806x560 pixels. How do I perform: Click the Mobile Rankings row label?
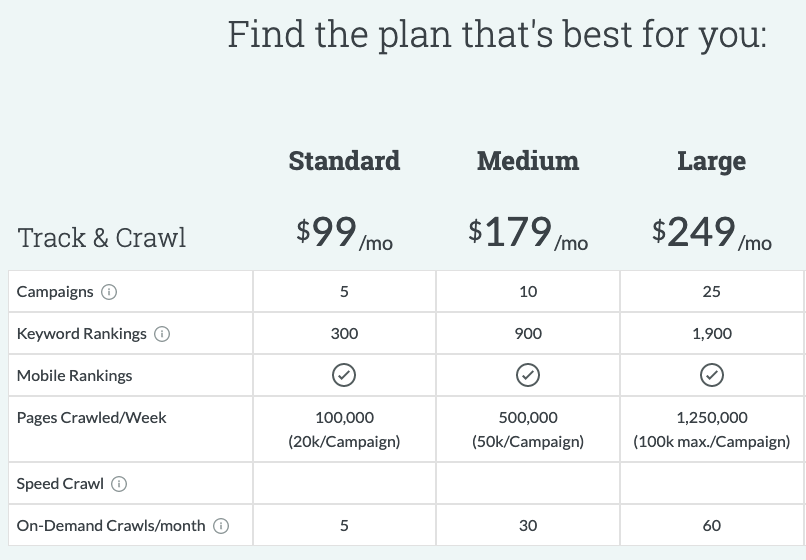click(74, 376)
